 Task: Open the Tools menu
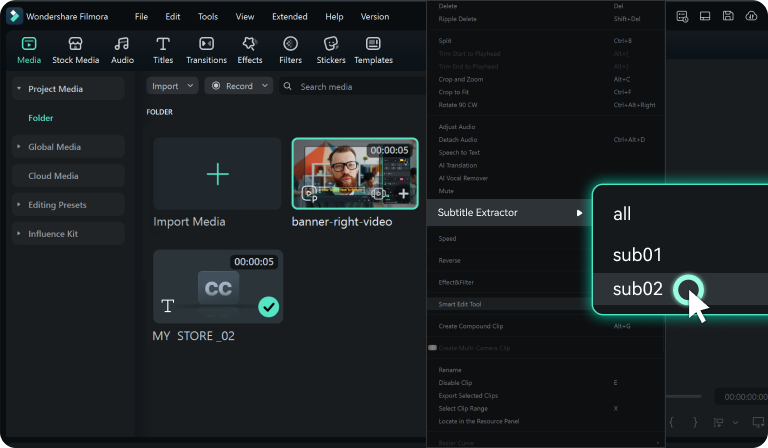pyautogui.click(x=208, y=16)
